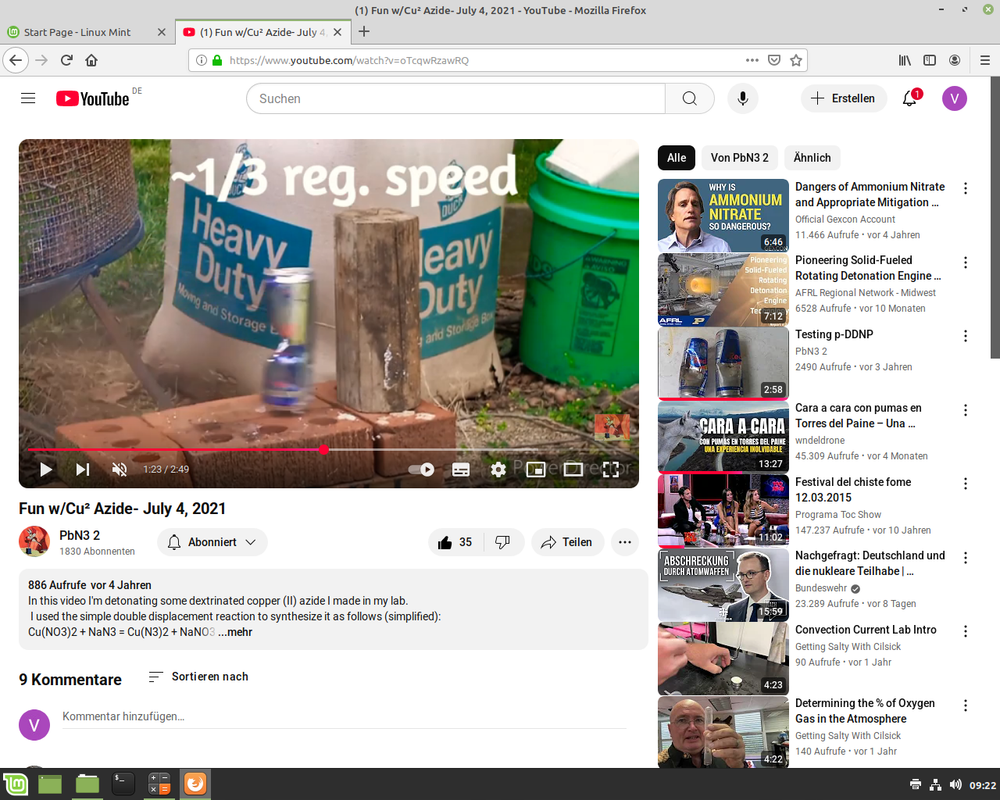
Task: Open page actions three-dot menu in address bar
Action: pyautogui.click(x=752, y=60)
